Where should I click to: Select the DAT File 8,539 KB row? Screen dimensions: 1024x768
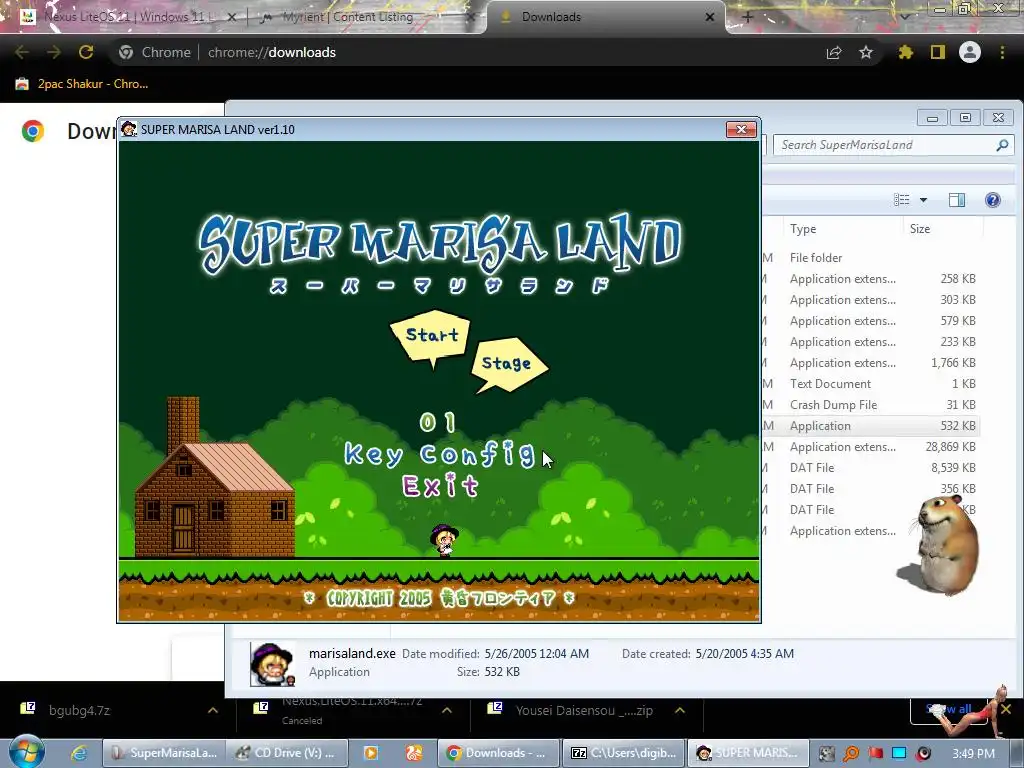(872, 468)
